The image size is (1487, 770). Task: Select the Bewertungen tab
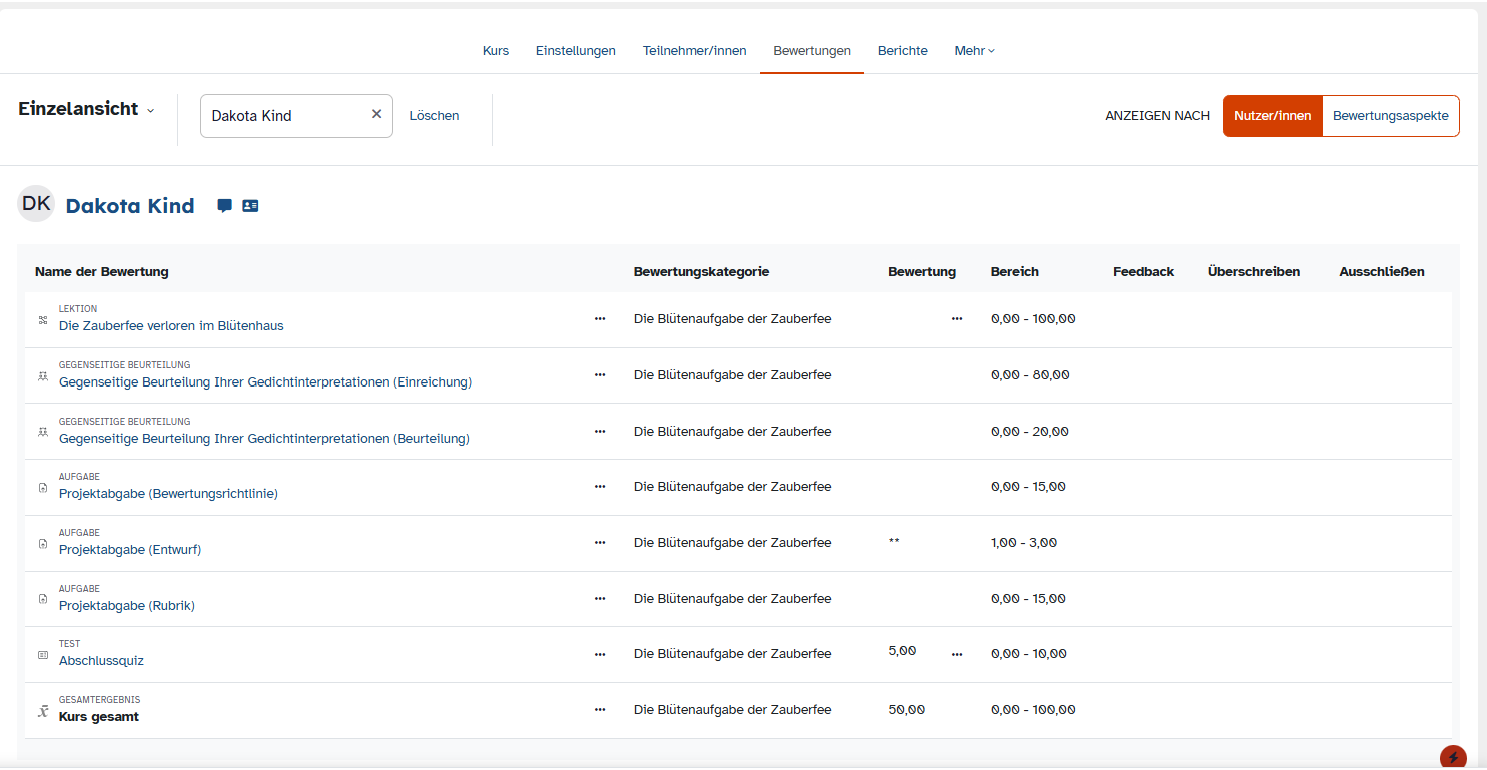[x=812, y=50]
